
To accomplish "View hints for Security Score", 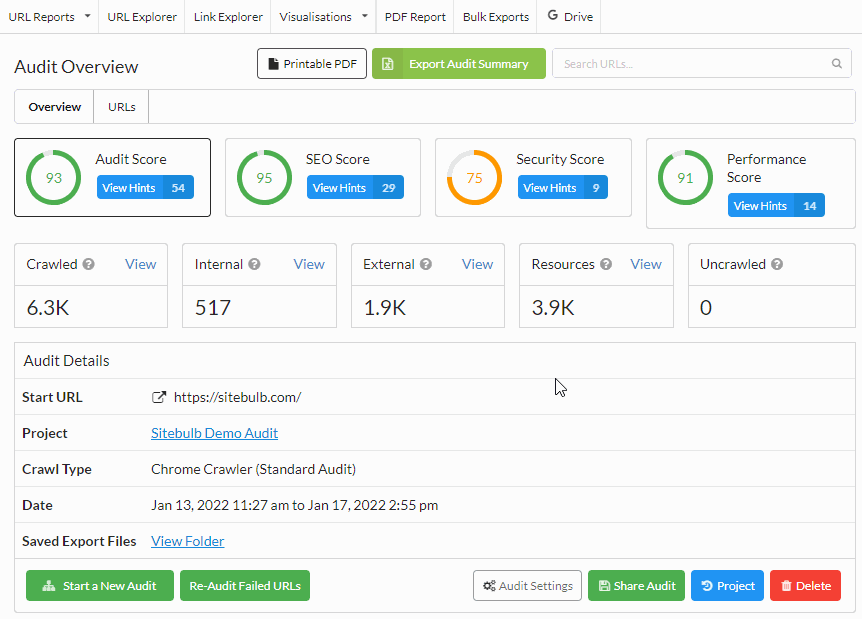I will 562,187.
